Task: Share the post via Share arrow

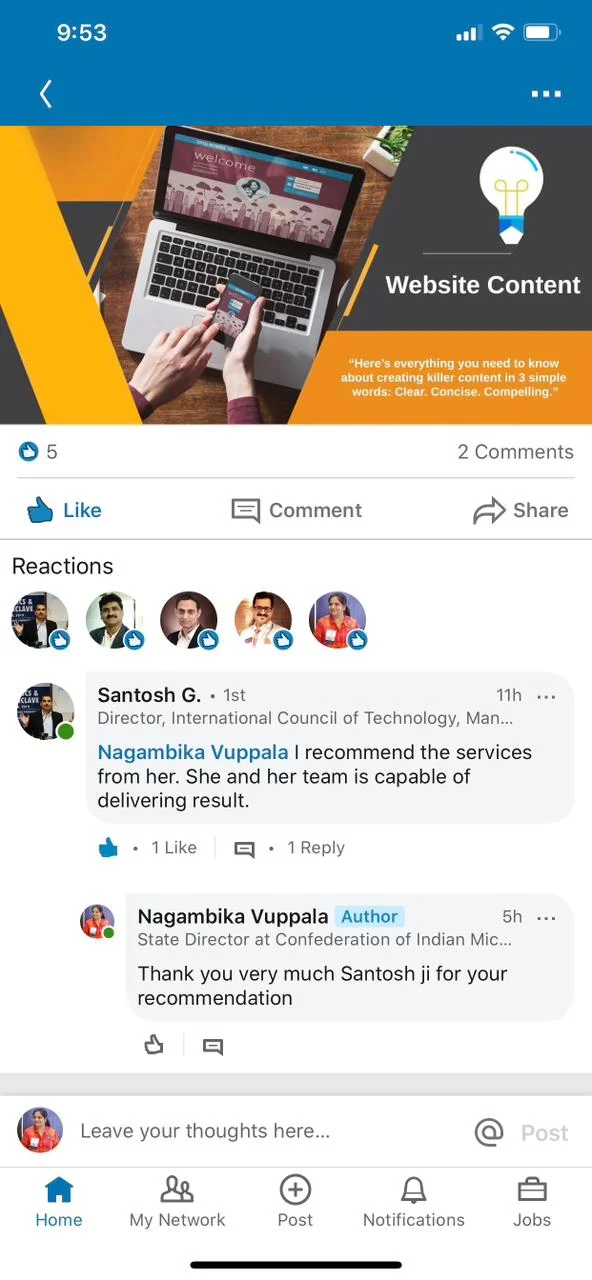Action: pyautogui.click(x=520, y=510)
